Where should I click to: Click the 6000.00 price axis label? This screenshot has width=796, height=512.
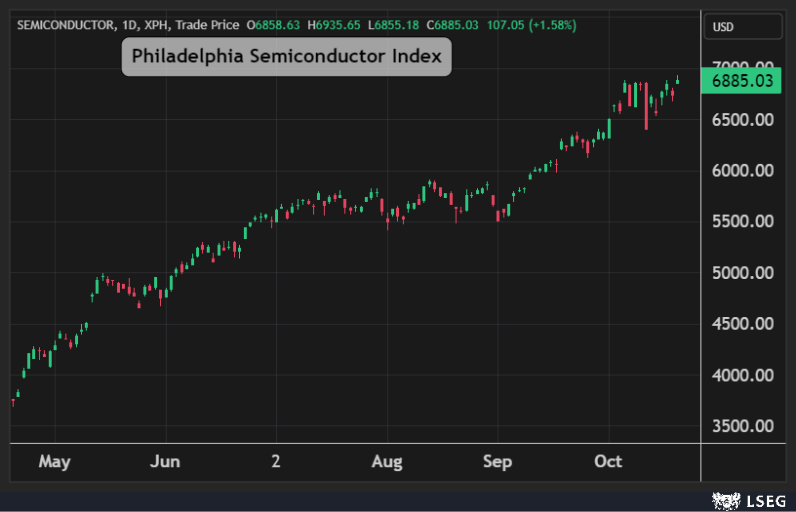741,171
